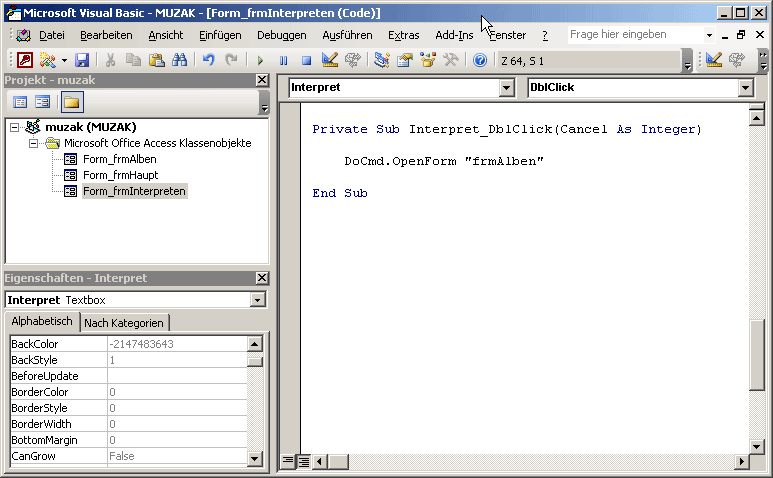This screenshot has width=773, height=478.
Task: Expand main toolbar options chevron
Action: click(x=688, y=61)
